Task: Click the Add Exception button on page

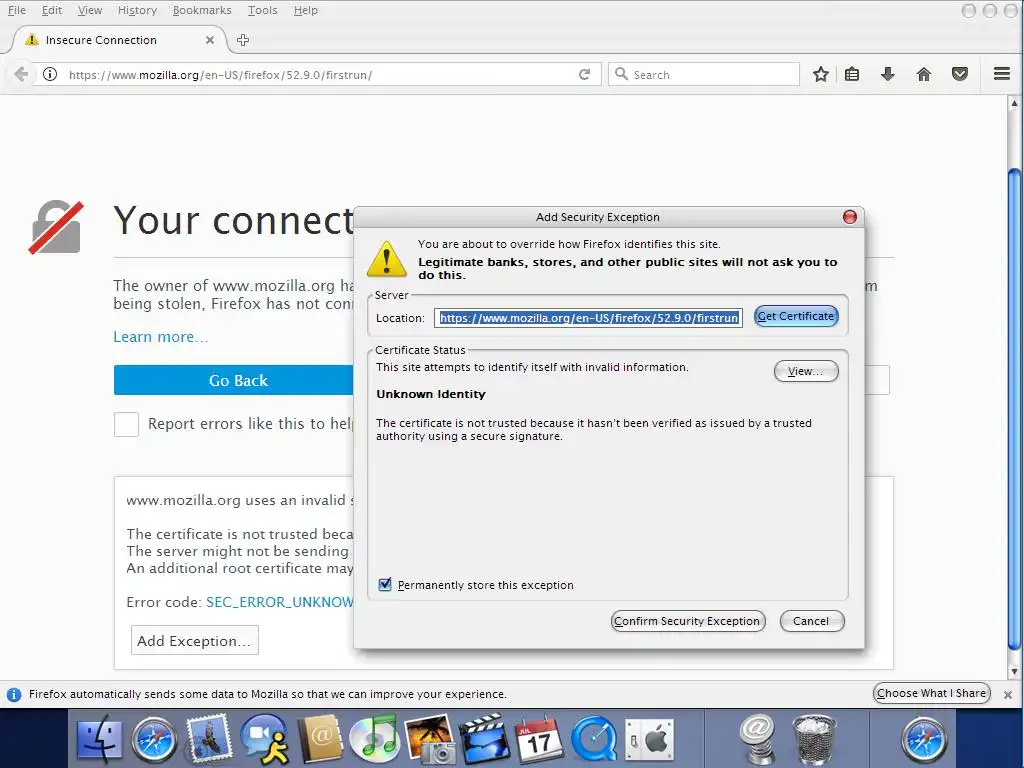Action: pos(195,641)
